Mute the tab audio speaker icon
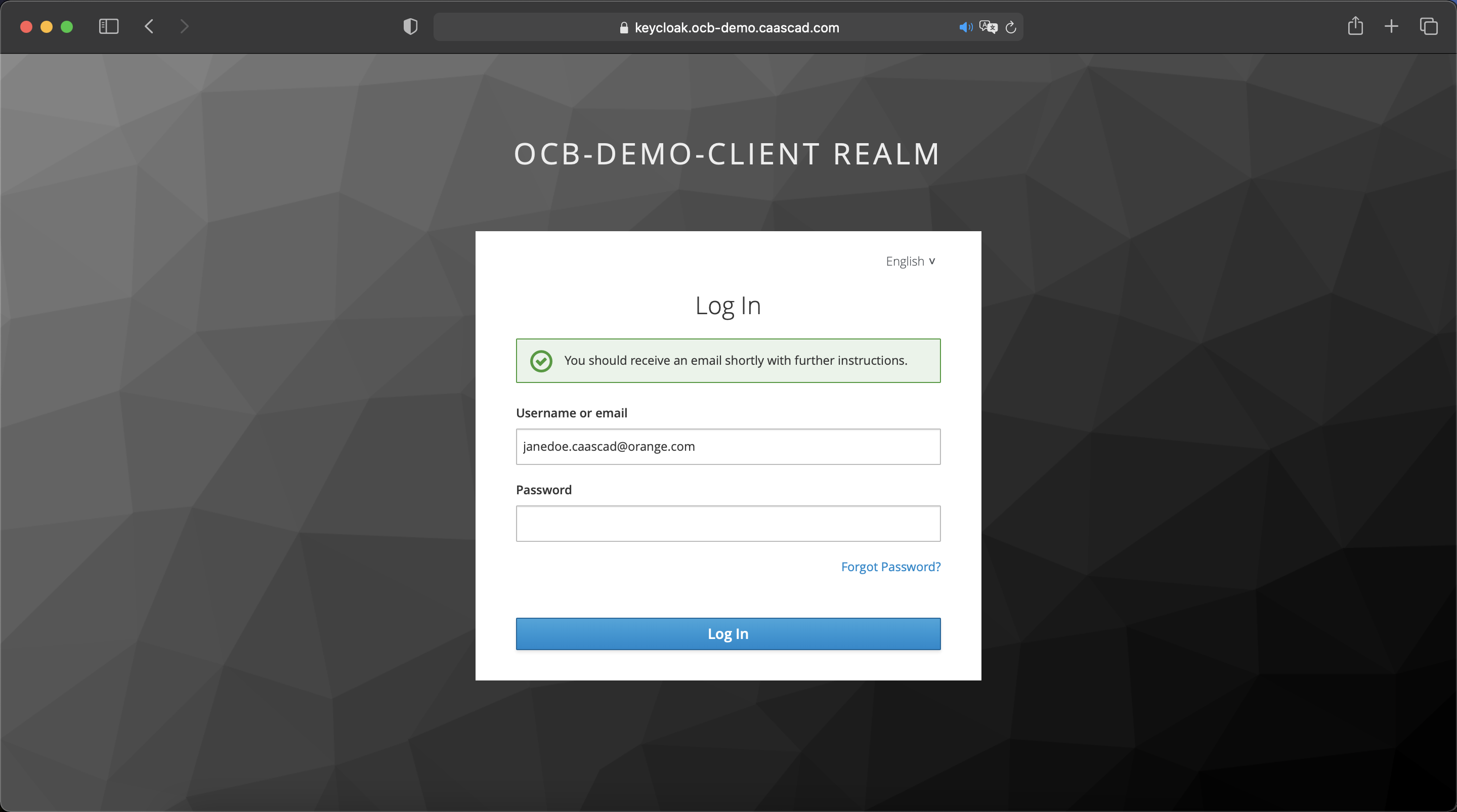The width and height of the screenshot is (1457, 812). pos(965,27)
